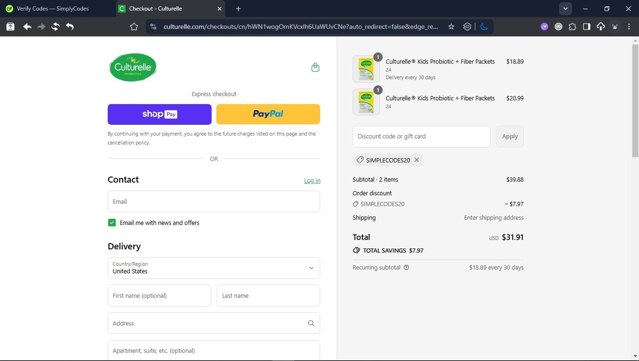Click the Log in link

312,180
